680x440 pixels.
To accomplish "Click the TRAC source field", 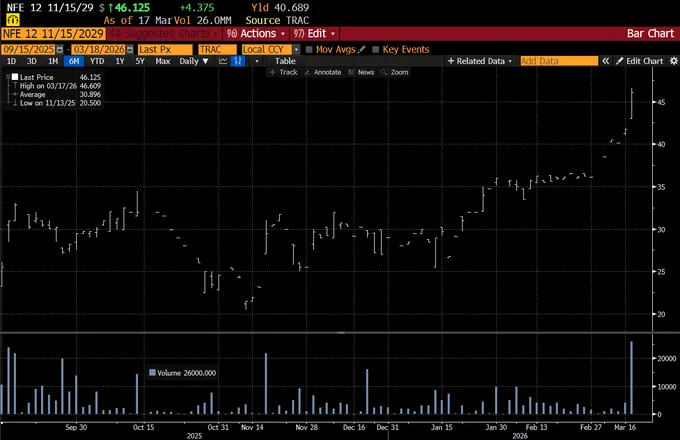I will tap(217, 49).
